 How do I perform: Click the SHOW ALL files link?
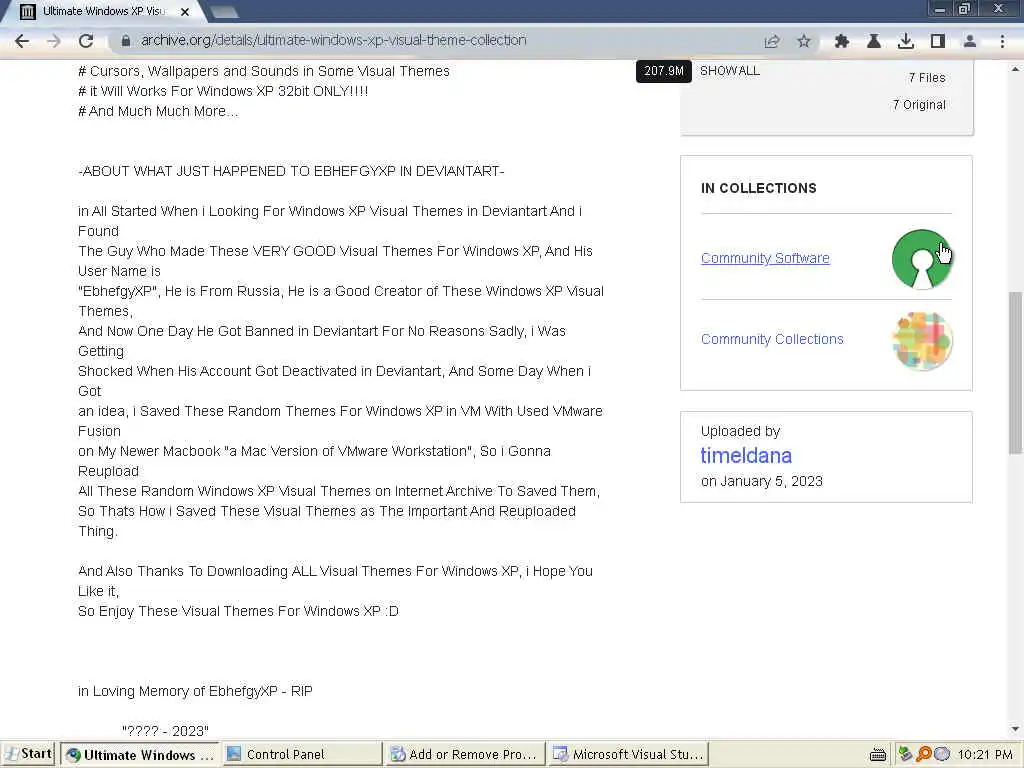click(729, 71)
